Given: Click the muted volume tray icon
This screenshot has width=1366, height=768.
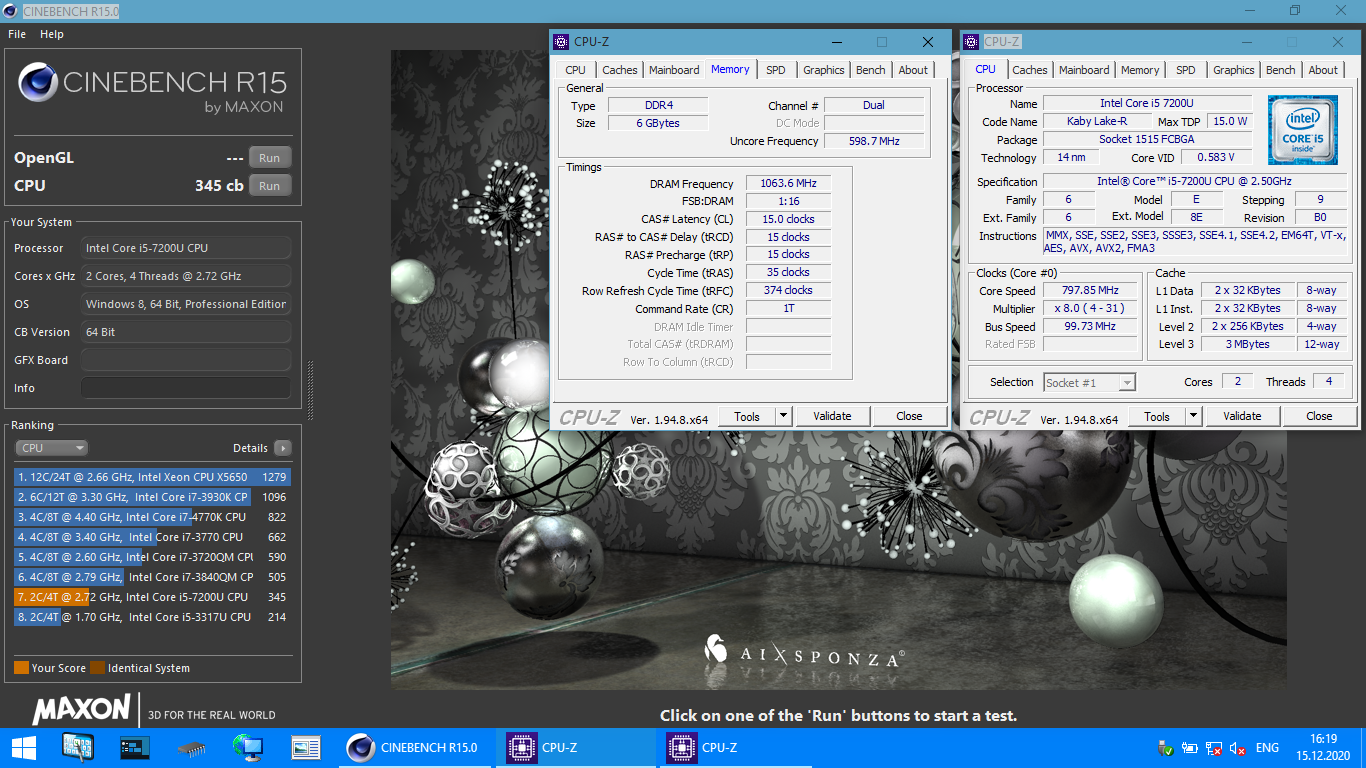Looking at the screenshot, I should coord(1238,748).
